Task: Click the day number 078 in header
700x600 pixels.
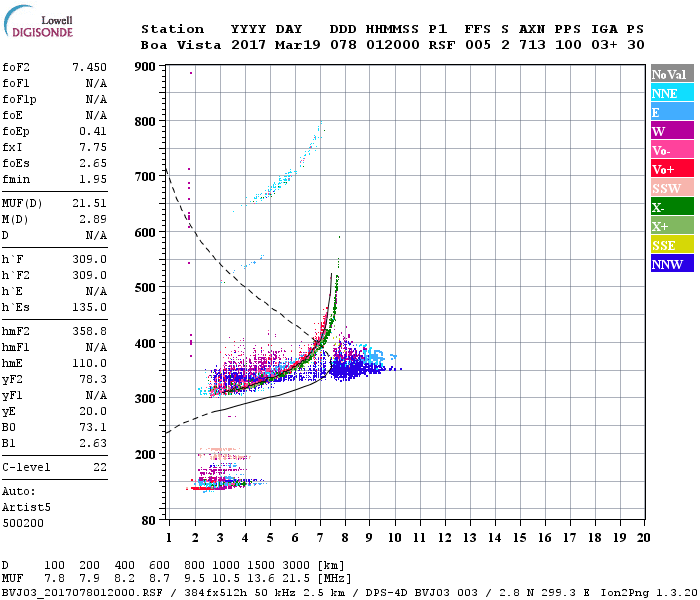Action: (x=343, y=45)
